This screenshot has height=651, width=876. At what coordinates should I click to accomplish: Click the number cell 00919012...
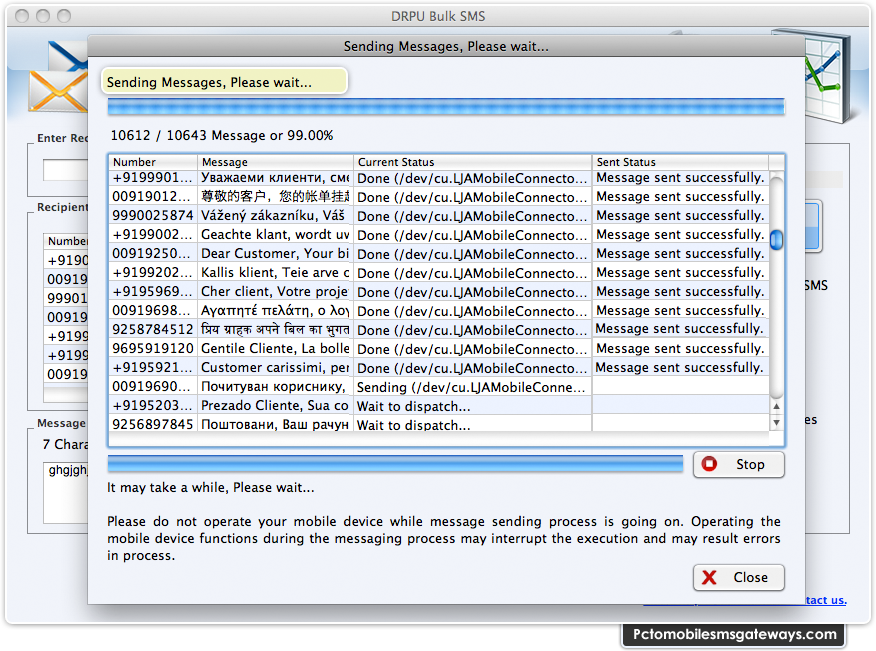tap(153, 197)
